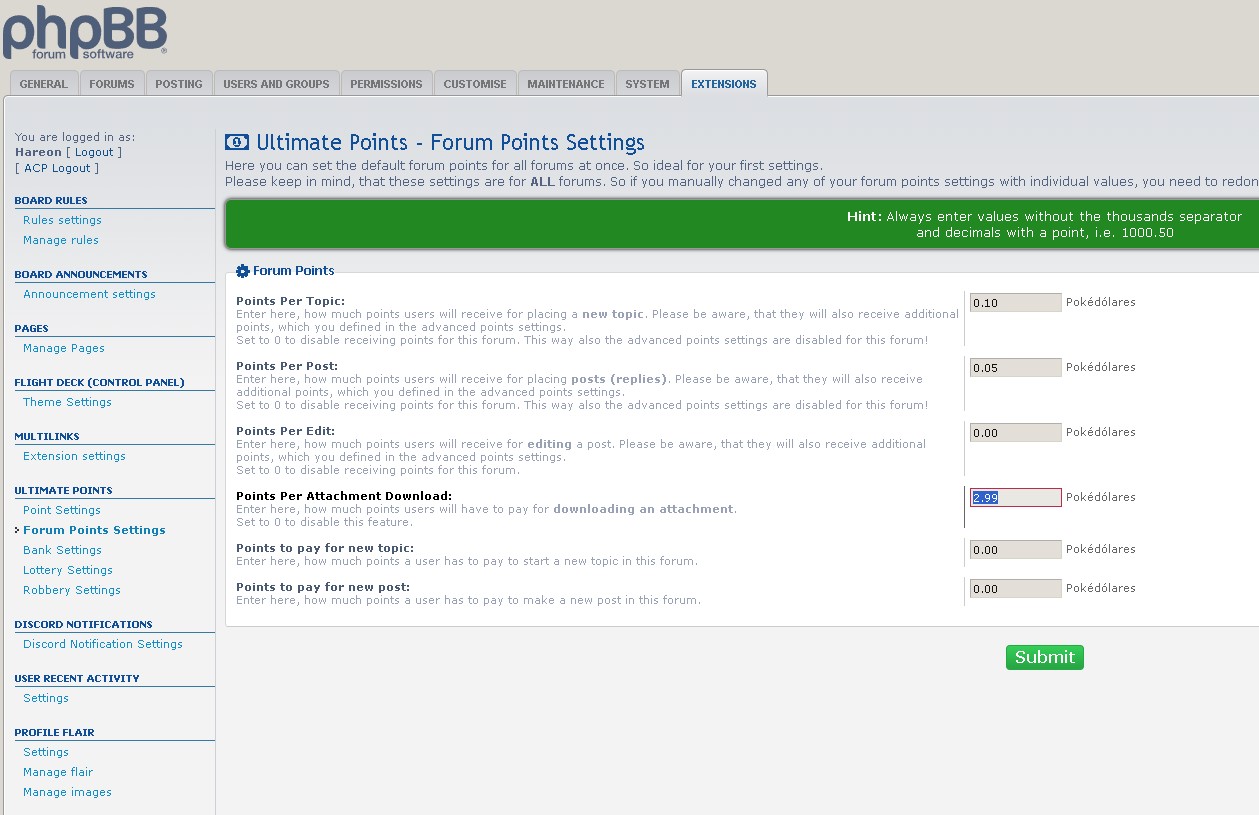
Task: Open Bank Settings link
Action: [x=62, y=550]
